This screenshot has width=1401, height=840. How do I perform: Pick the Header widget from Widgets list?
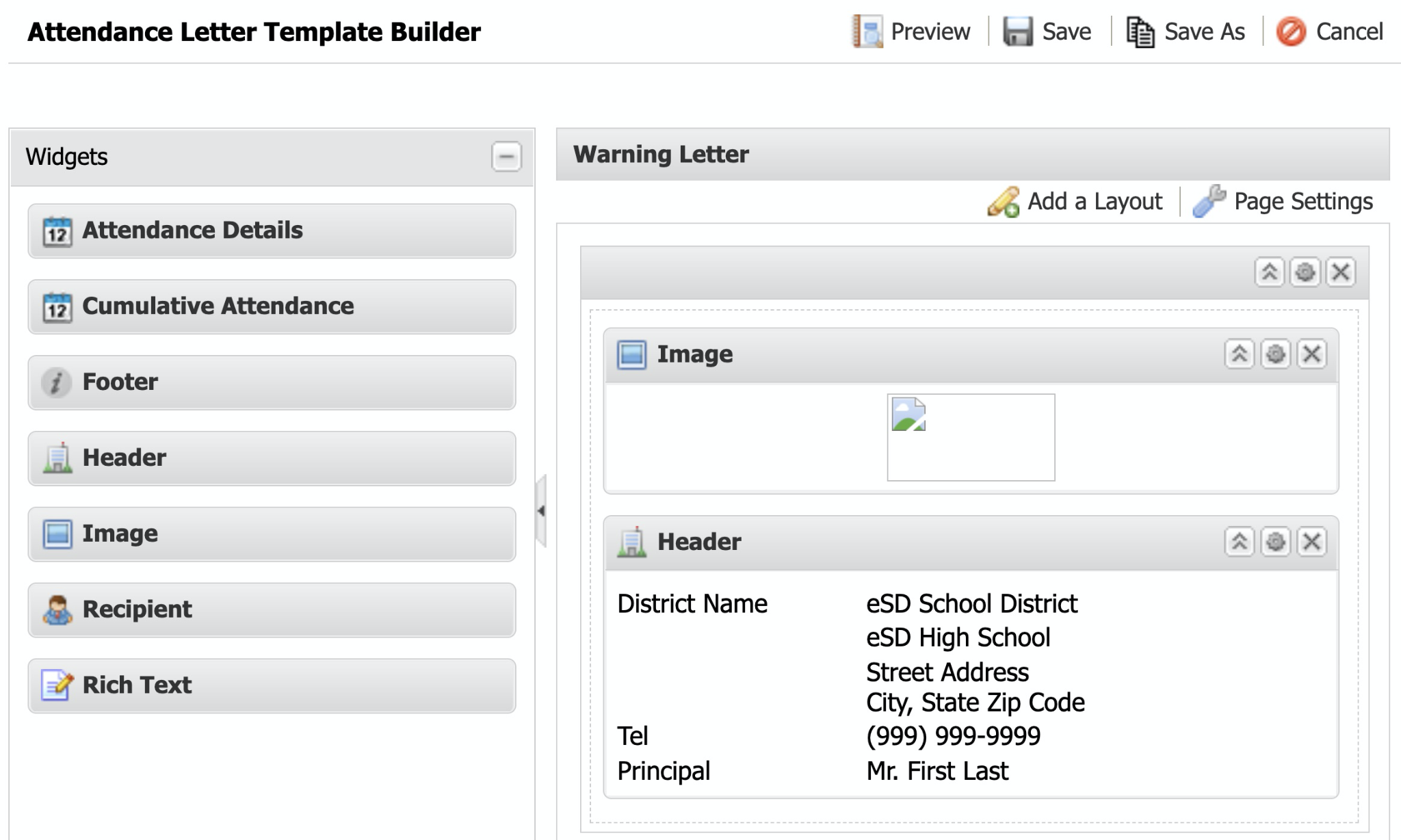pyautogui.click(x=272, y=458)
